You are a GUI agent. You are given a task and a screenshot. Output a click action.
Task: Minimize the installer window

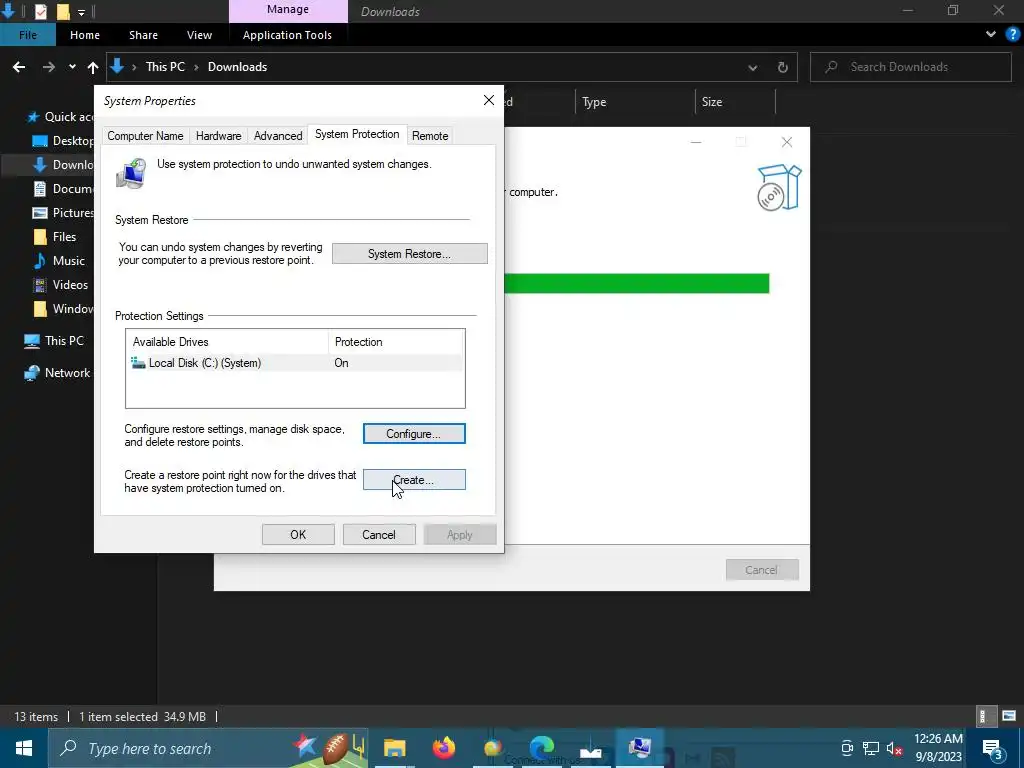pyautogui.click(x=696, y=142)
